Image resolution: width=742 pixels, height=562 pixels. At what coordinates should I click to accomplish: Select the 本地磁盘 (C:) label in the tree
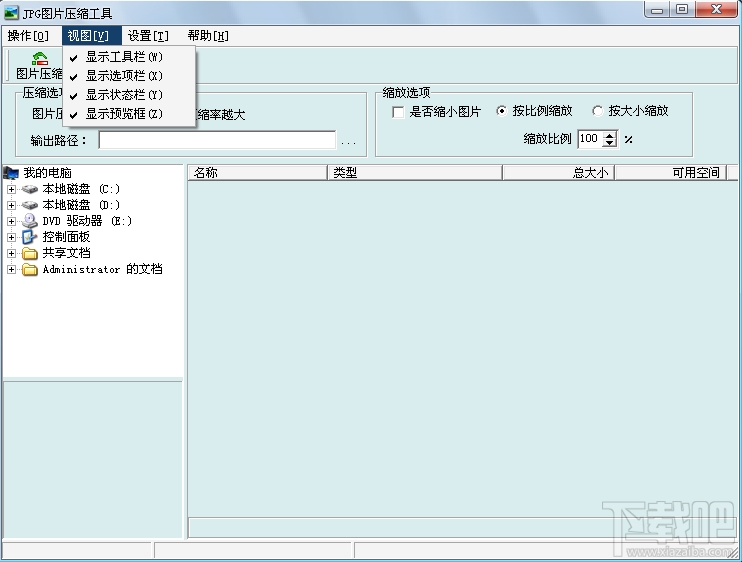click(x=81, y=189)
